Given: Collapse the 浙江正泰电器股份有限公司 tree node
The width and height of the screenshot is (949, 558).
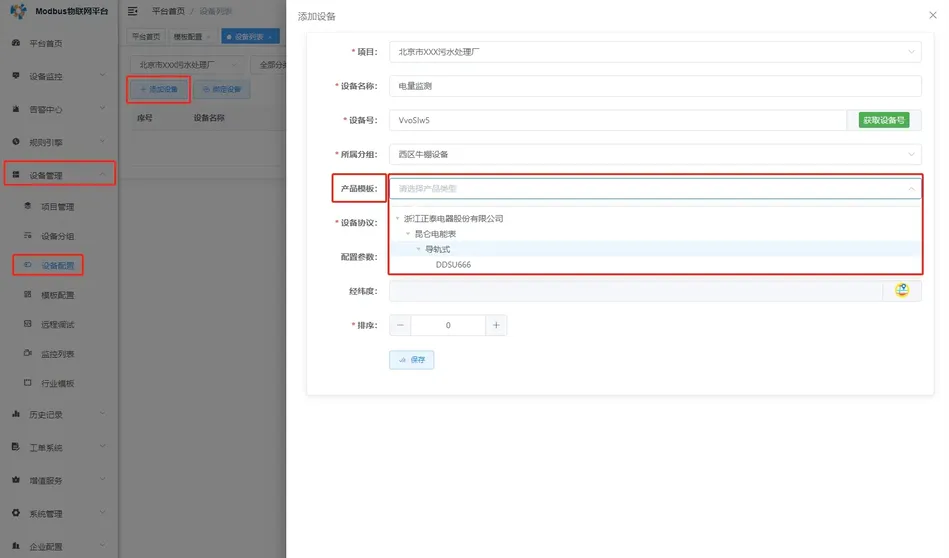Looking at the screenshot, I should [397, 218].
